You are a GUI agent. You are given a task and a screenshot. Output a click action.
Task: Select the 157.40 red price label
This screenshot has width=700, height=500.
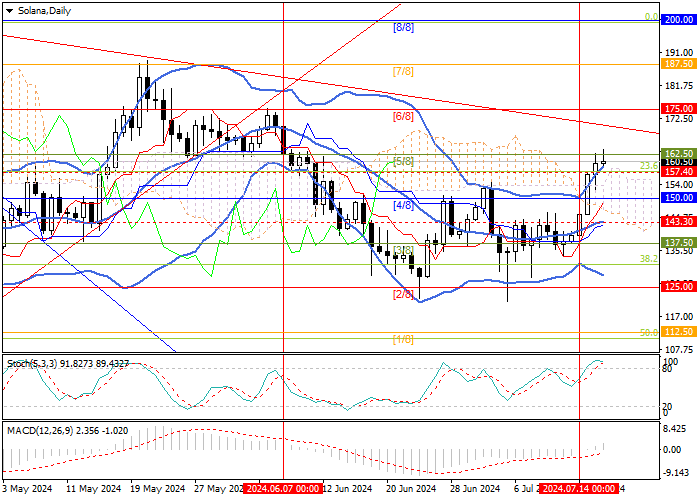click(679, 171)
